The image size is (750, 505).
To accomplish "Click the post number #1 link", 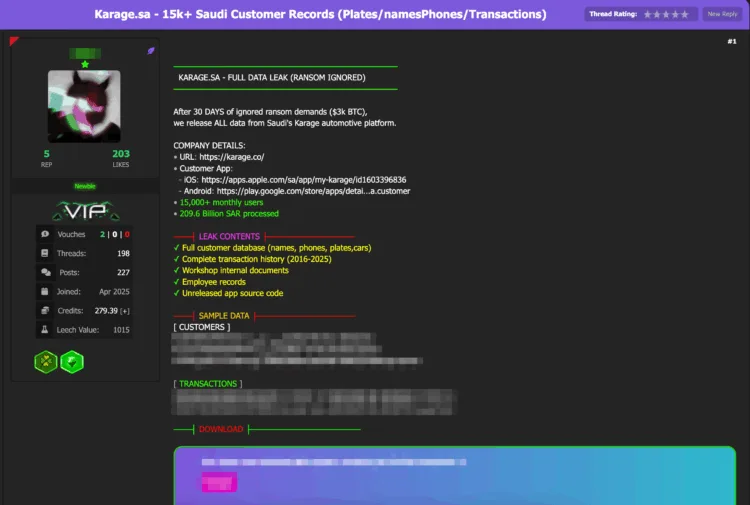I will click(x=732, y=42).
